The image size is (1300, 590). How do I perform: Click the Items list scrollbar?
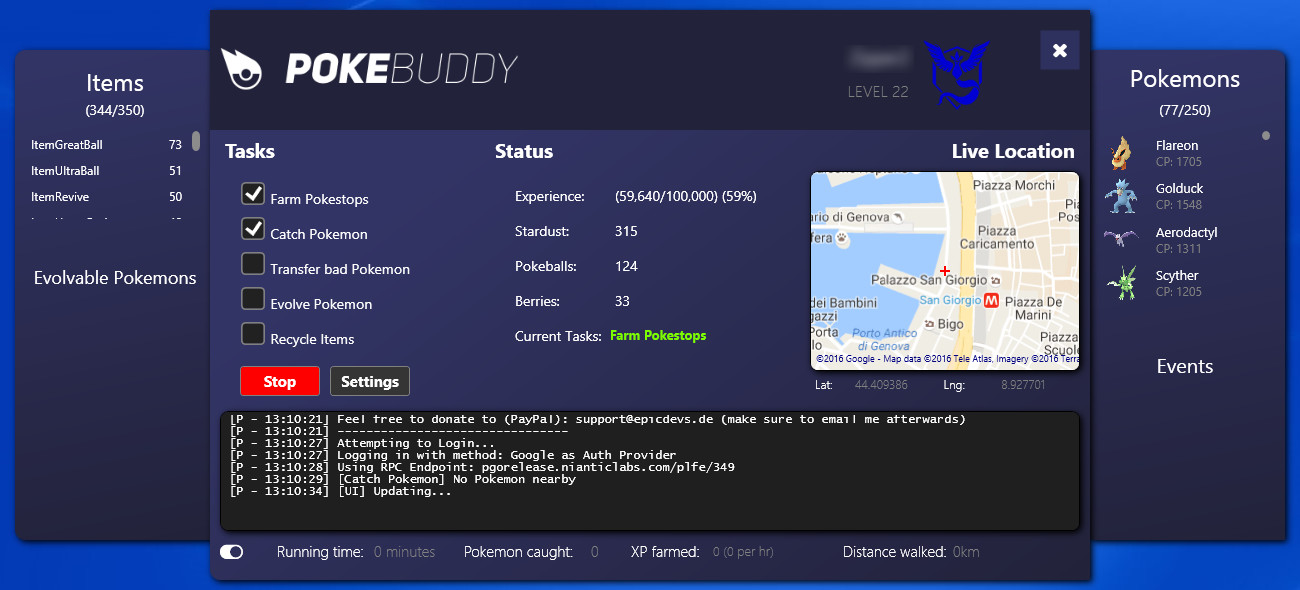[196, 141]
